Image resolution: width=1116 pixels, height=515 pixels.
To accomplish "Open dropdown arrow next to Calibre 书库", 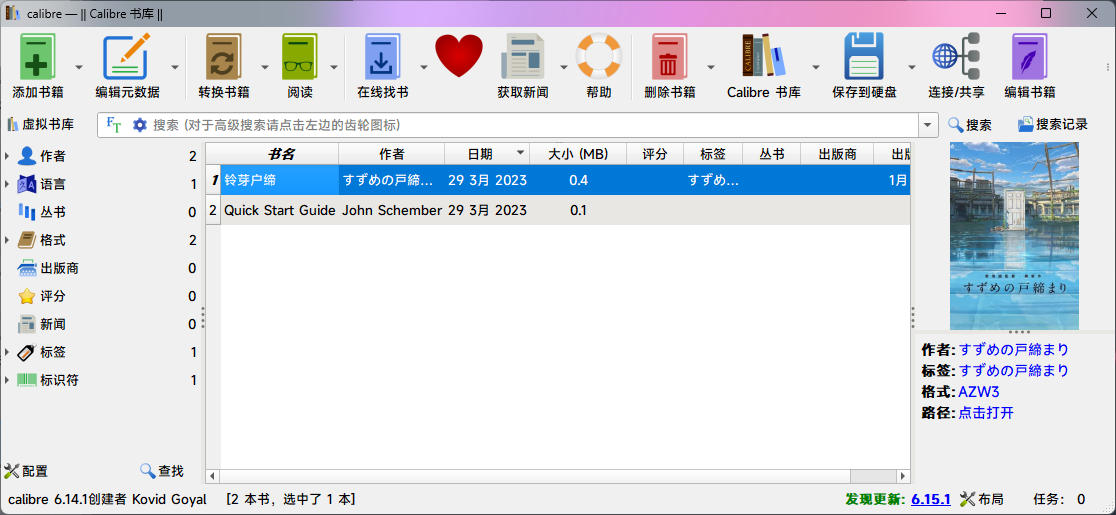I will point(816,68).
